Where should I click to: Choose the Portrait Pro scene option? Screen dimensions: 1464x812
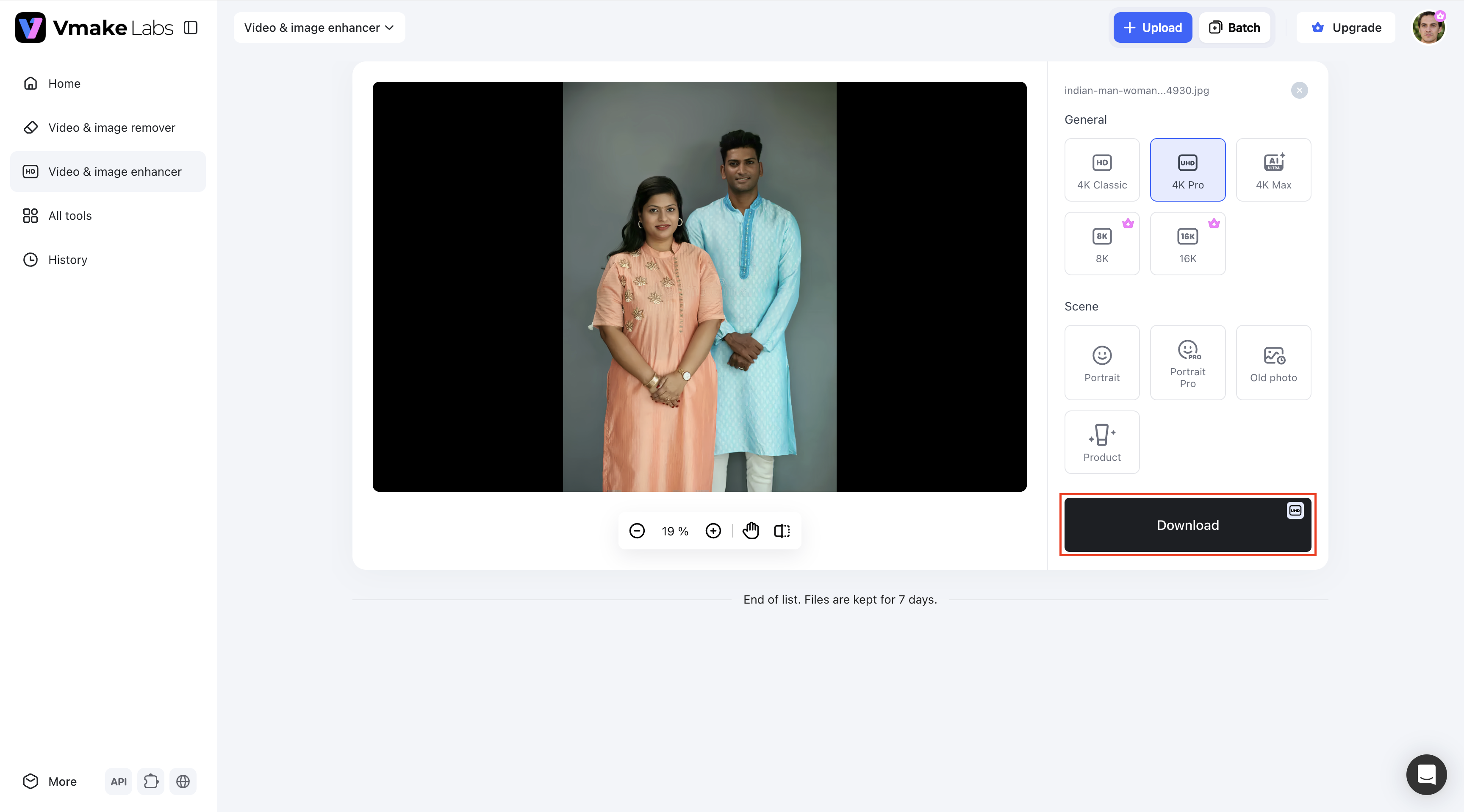tap(1188, 363)
